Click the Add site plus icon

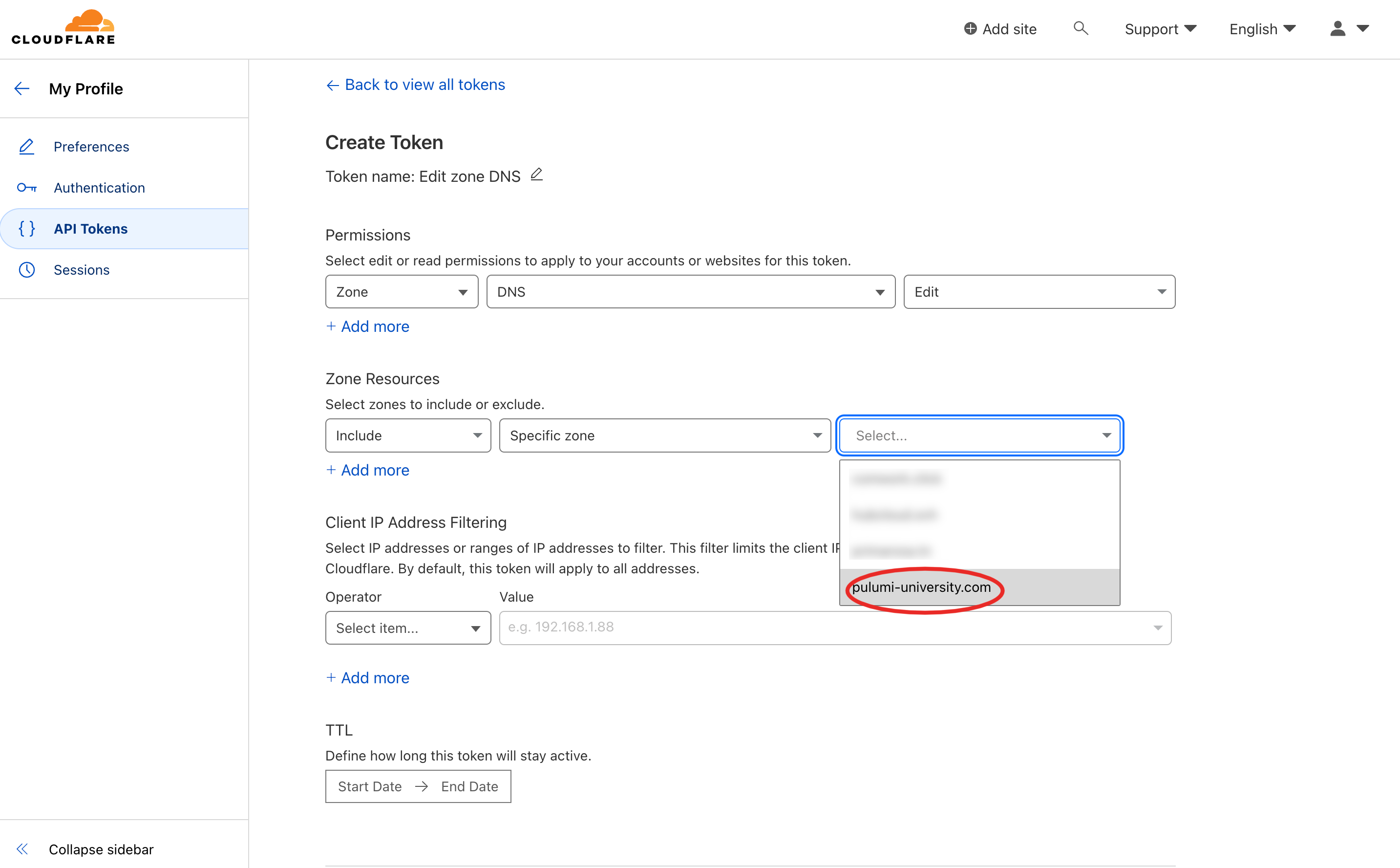tap(968, 28)
